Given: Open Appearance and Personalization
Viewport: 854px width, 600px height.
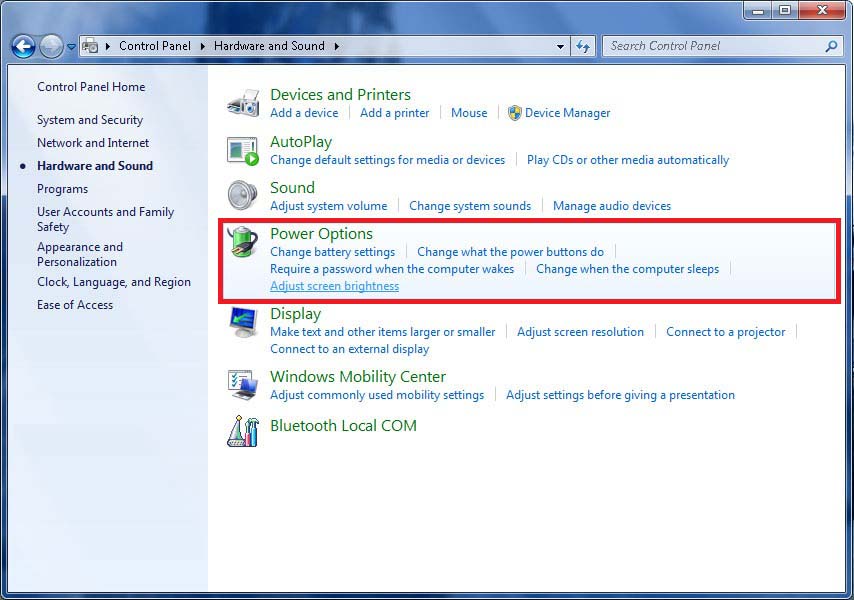Looking at the screenshot, I should coord(80,254).
